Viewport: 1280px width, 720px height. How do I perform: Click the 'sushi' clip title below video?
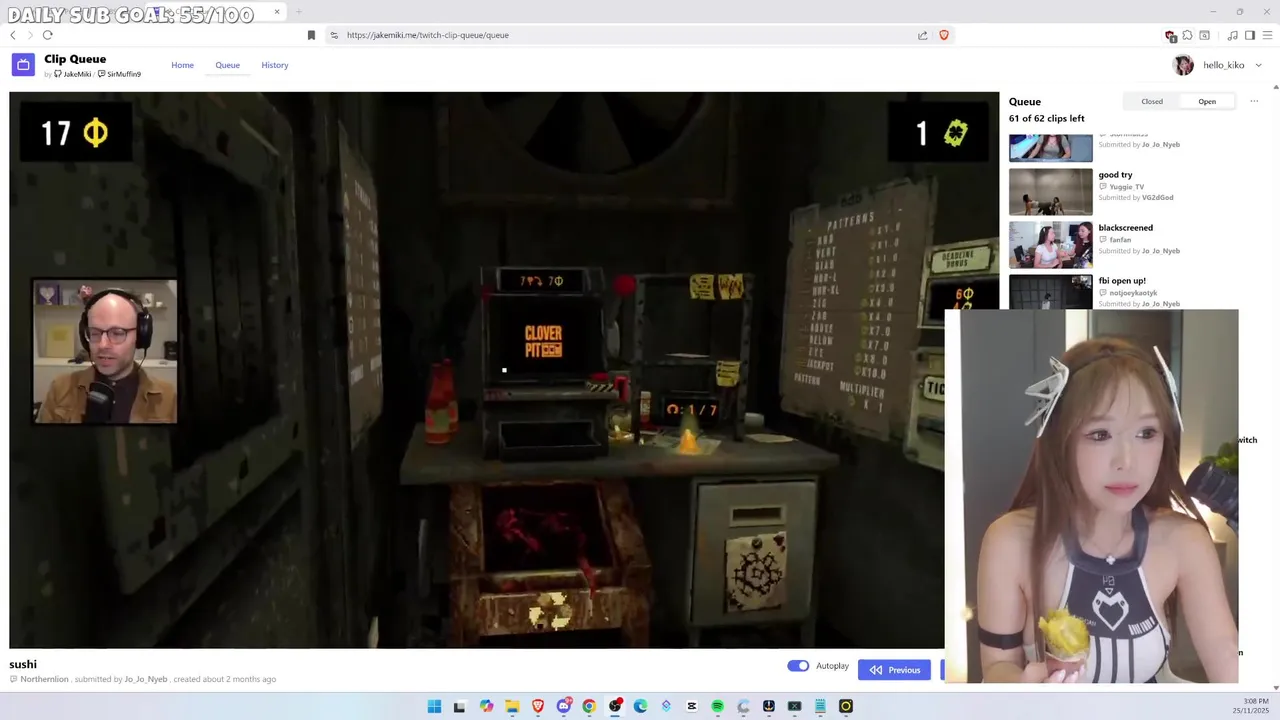(23, 664)
